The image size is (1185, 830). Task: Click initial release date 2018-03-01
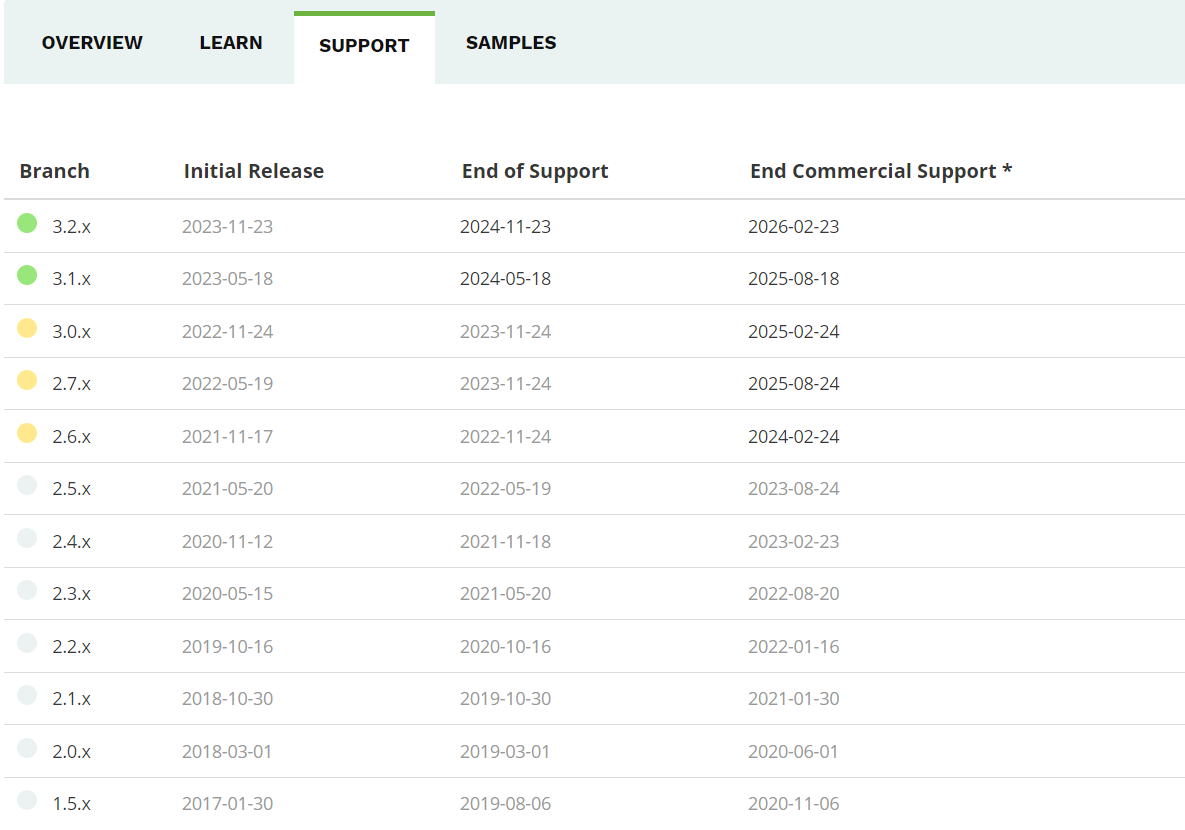[227, 752]
